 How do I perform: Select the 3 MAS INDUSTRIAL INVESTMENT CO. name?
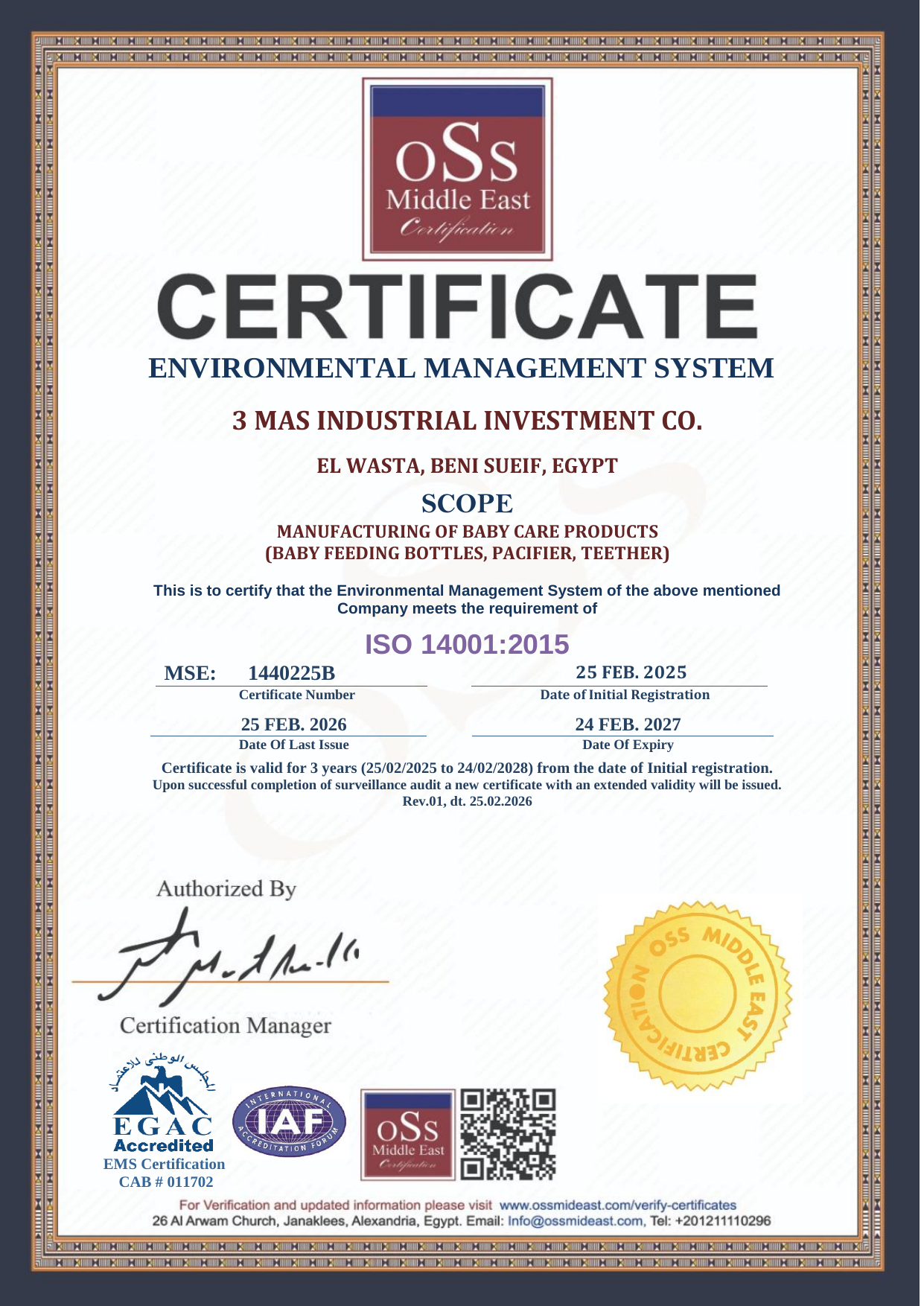pyautogui.click(x=468, y=421)
